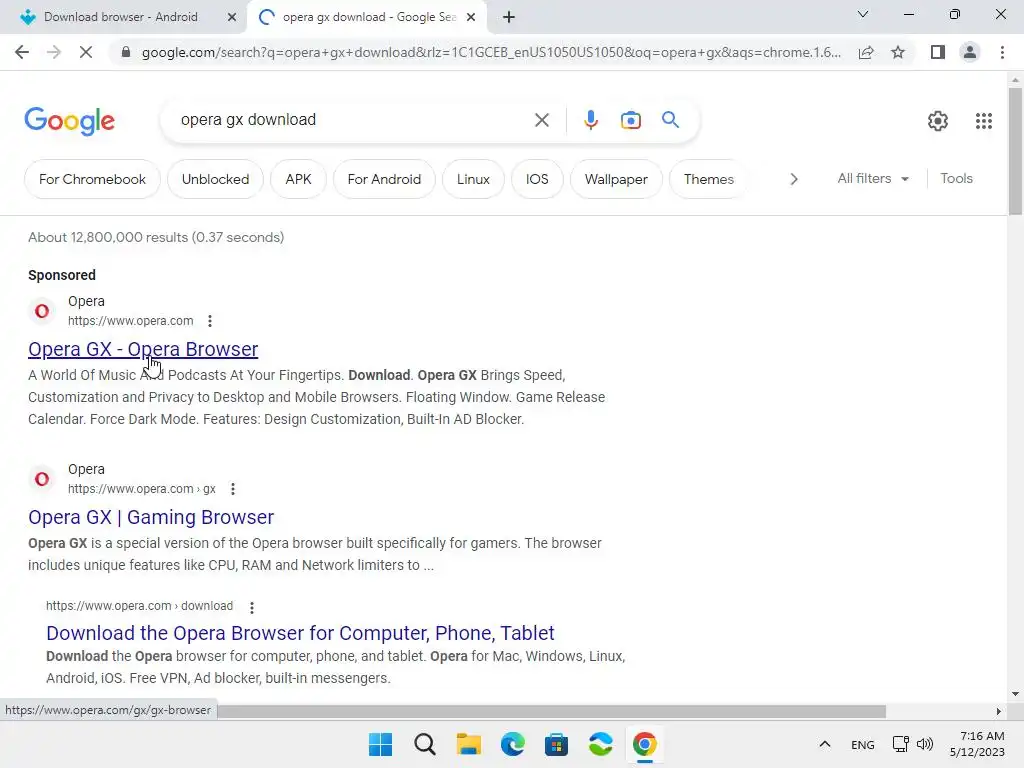View site information lock icon
The width and height of the screenshot is (1024, 768).
point(126,52)
